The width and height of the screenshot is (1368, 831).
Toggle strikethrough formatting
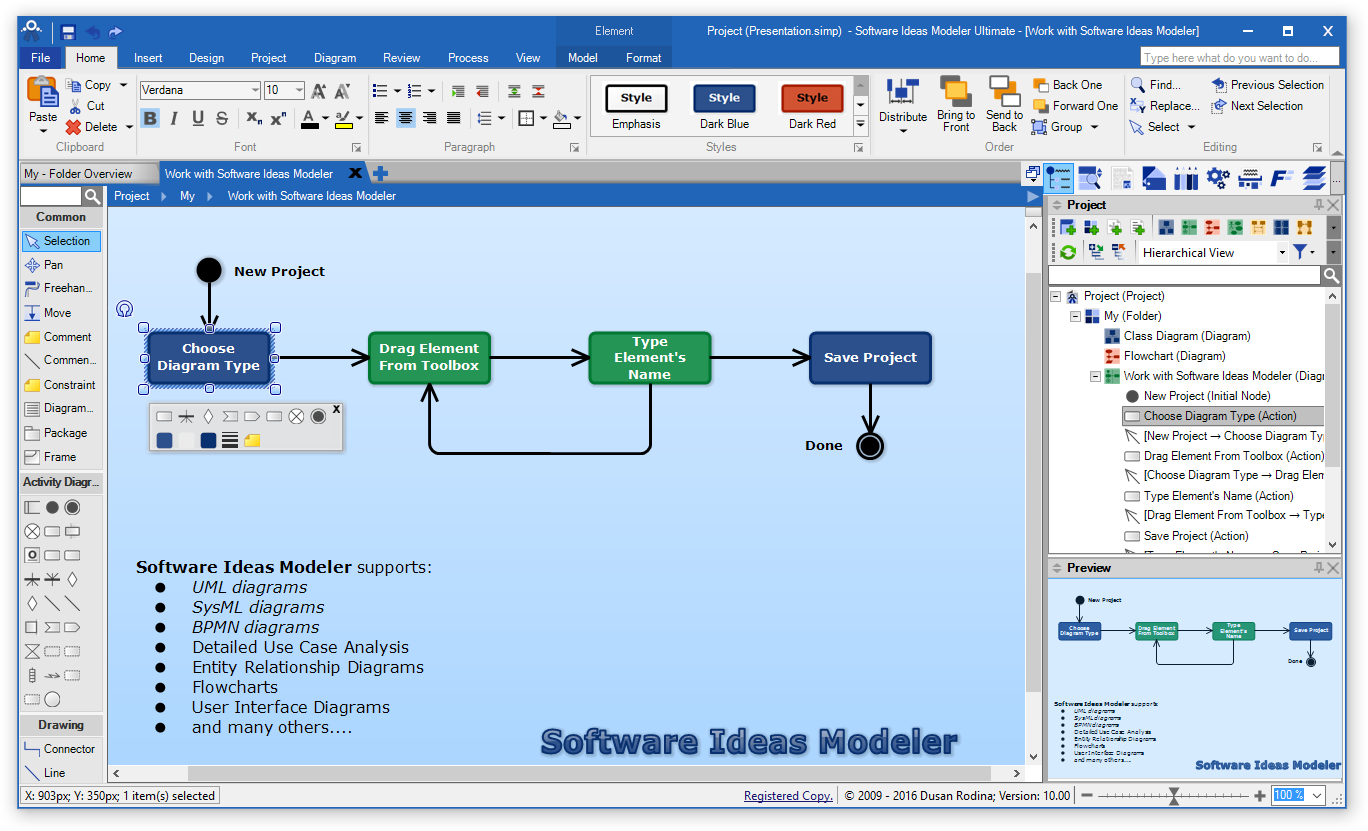tap(222, 118)
